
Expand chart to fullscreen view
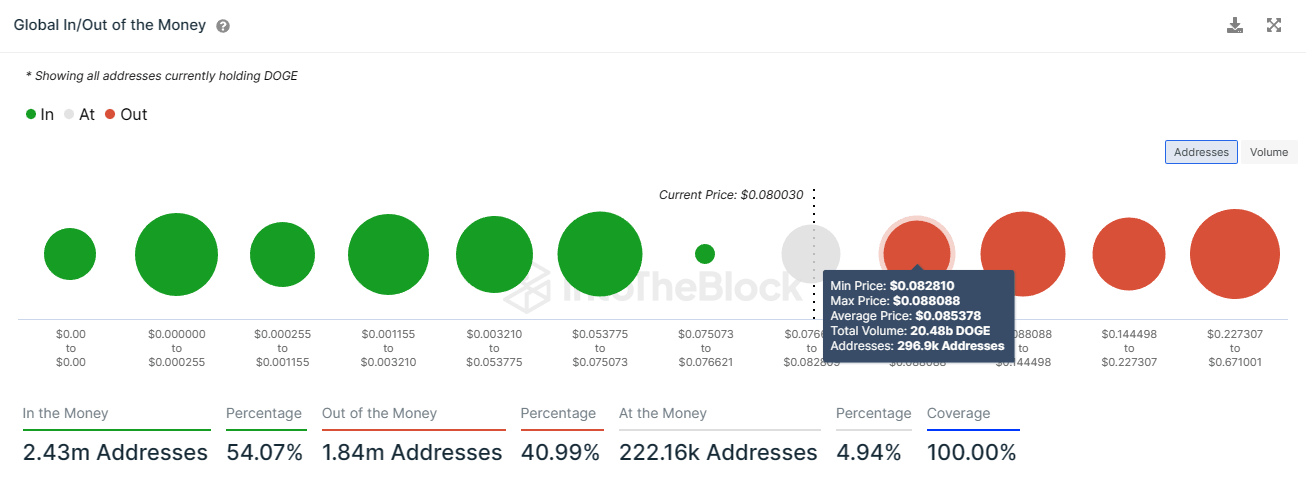[1274, 25]
